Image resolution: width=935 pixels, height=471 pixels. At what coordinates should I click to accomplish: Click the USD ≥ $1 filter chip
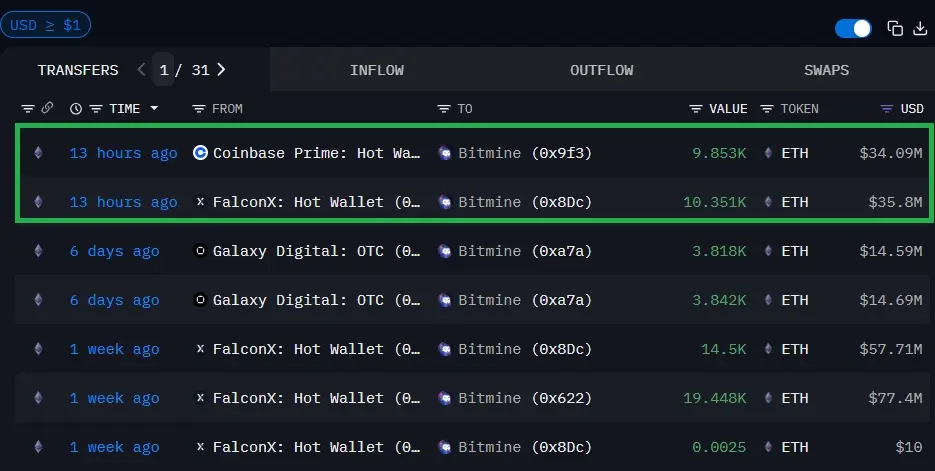(45, 25)
